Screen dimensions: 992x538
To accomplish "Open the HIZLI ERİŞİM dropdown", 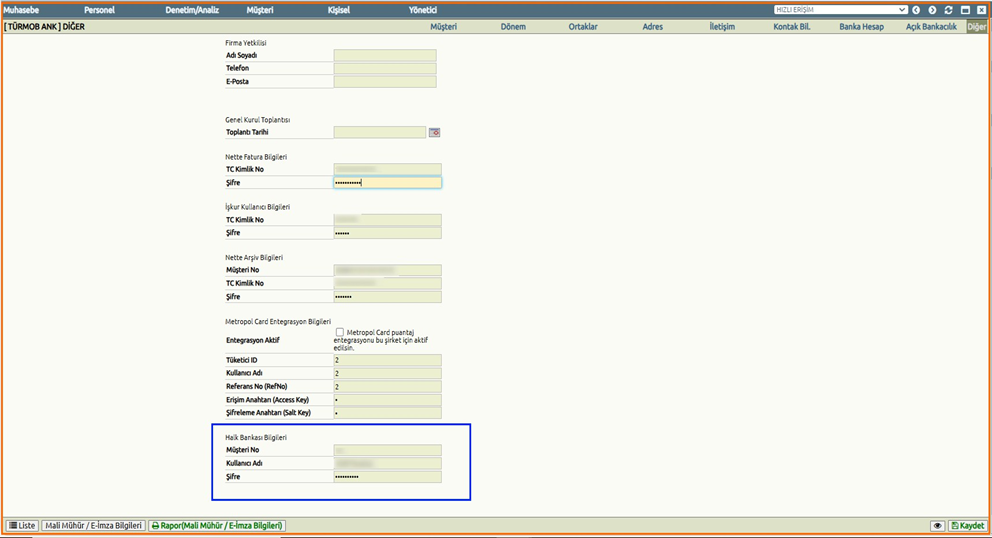I will point(841,10).
